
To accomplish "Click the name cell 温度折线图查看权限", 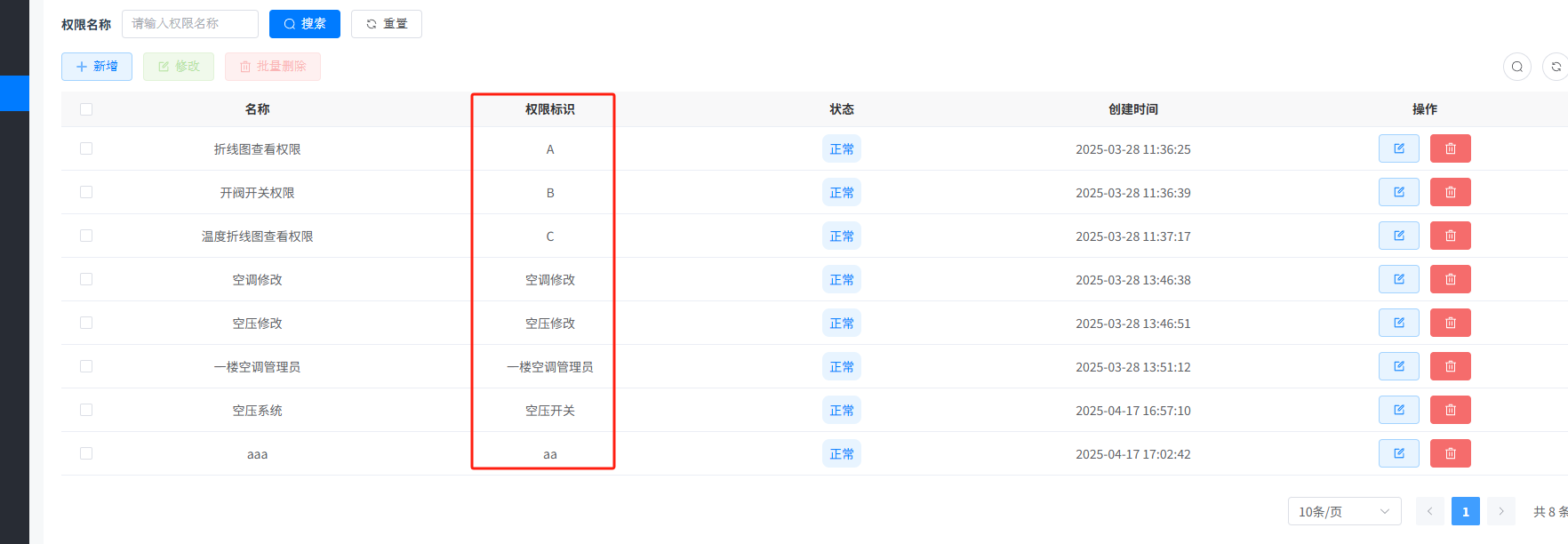I will pos(257,236).
